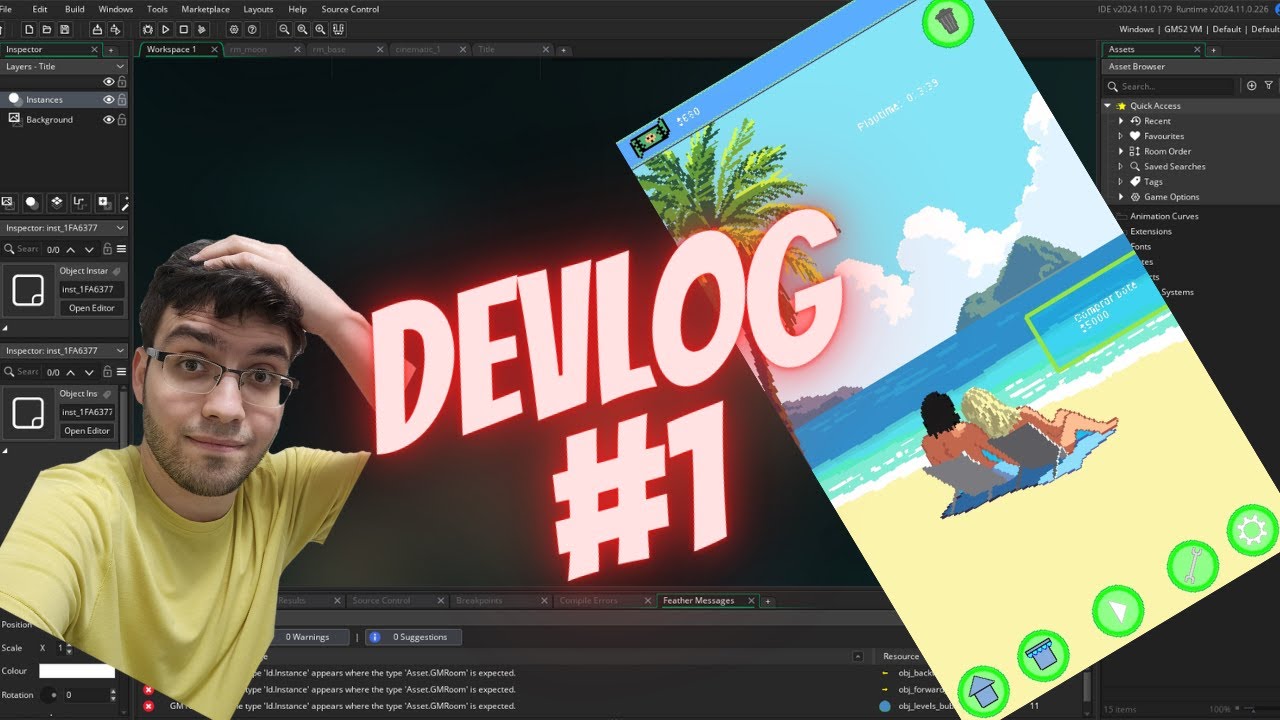Click the Create Executable toolbar icon
The height and width of the screenshot is (720, 1280).
[97, 30]
